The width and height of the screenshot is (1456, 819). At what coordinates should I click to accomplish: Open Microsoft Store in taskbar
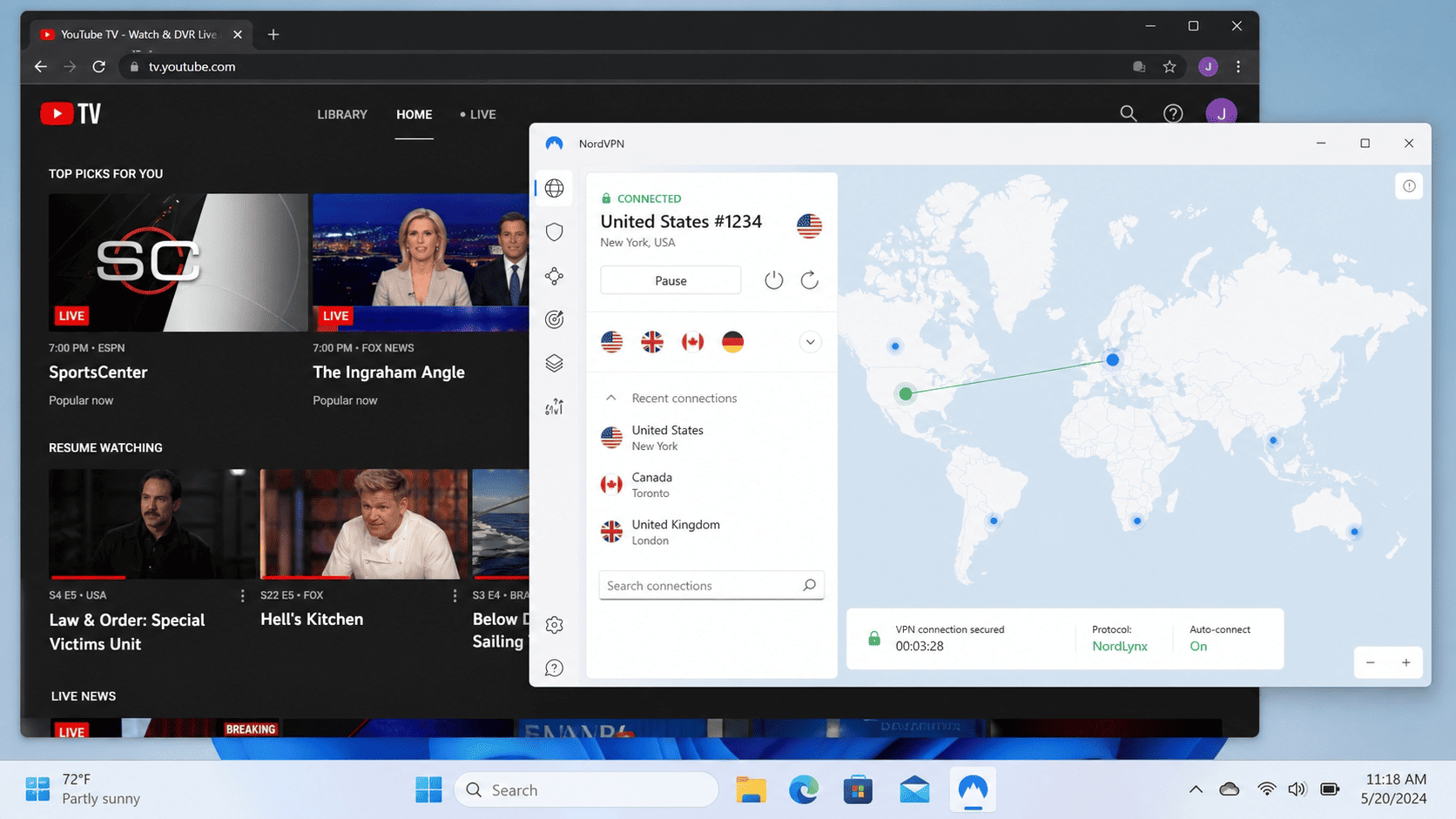(x=858, y=789)
